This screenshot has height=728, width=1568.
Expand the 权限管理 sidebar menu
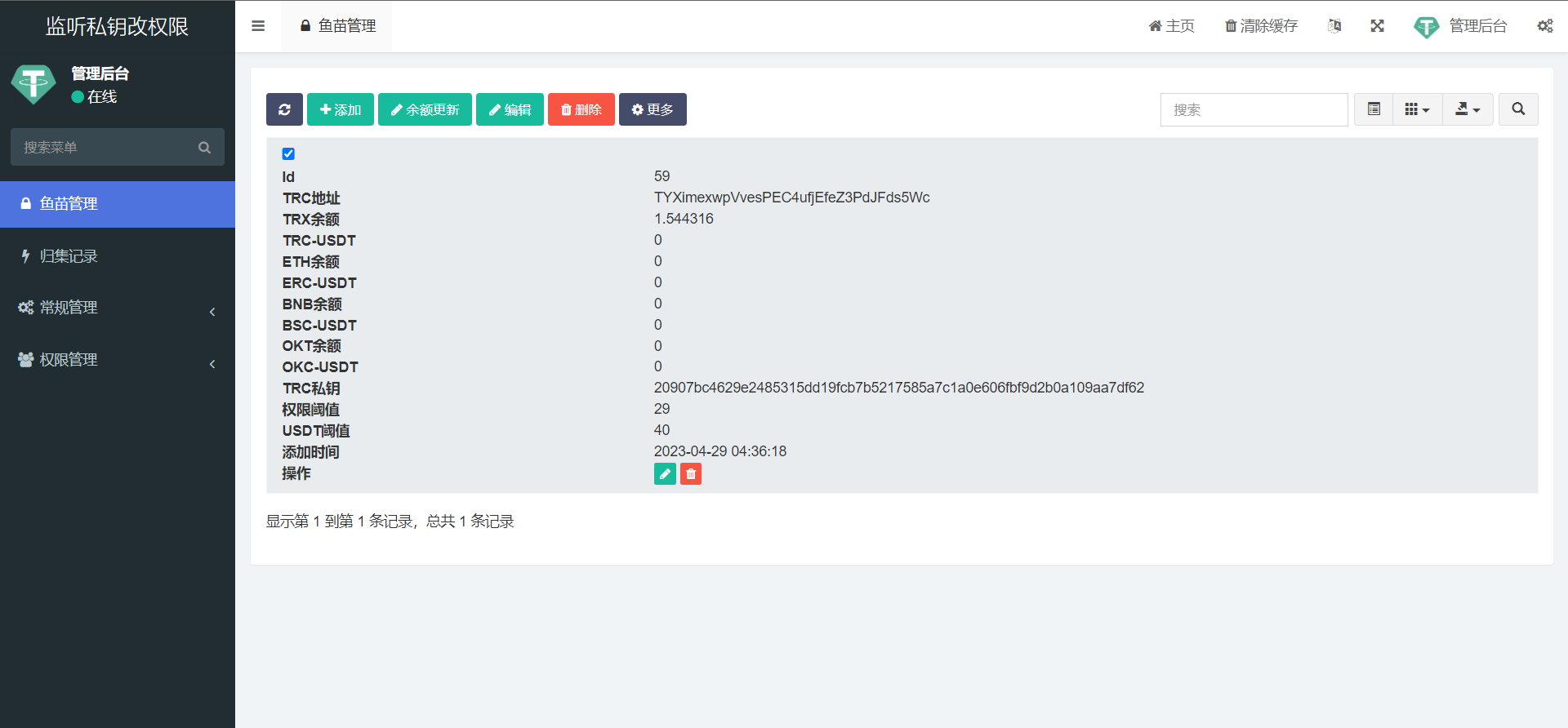point(118,360)
